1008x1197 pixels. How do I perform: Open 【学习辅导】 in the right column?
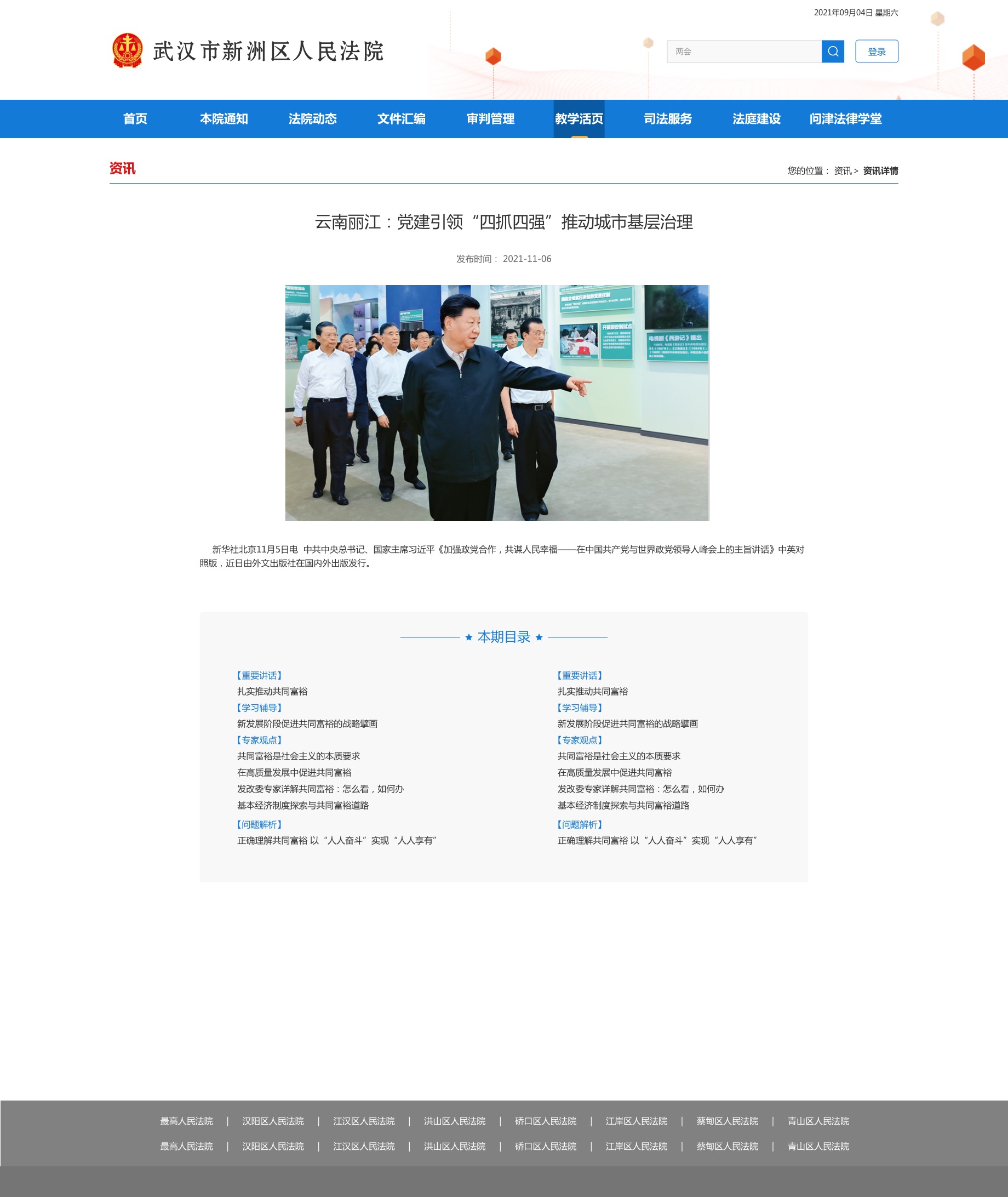pyautogui.click(x=580, y=708)
